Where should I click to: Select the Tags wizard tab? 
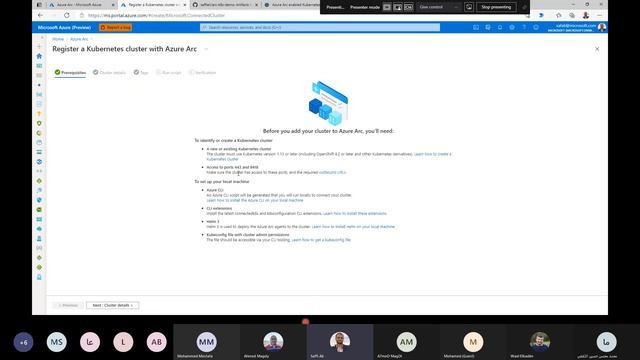(x=141, y=73)
